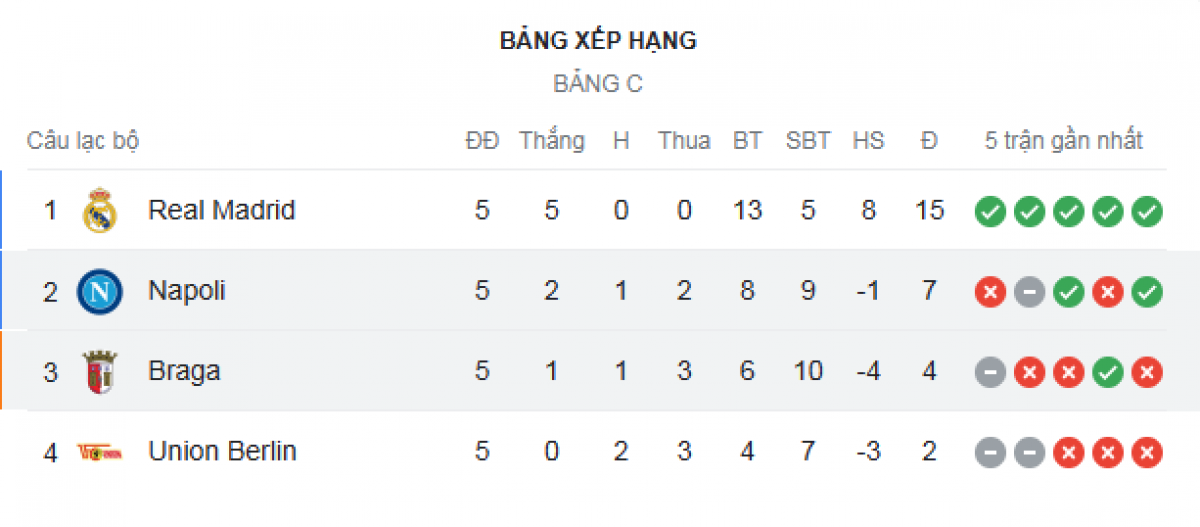This screenshot has width=1200, height=527.
Task: Click the Real Madrid club crest
Action: 100,211
